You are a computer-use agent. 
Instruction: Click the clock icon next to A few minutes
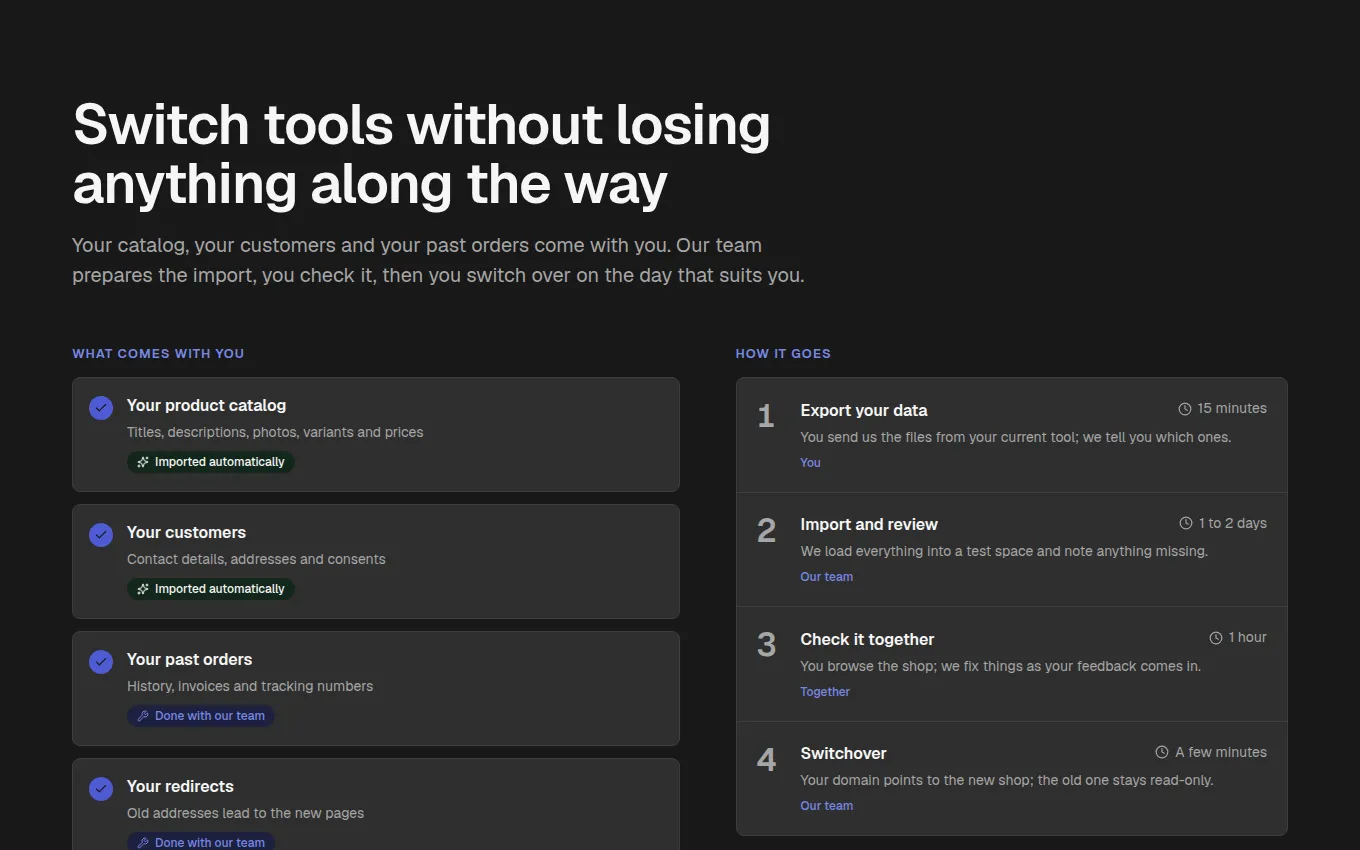1162,752
